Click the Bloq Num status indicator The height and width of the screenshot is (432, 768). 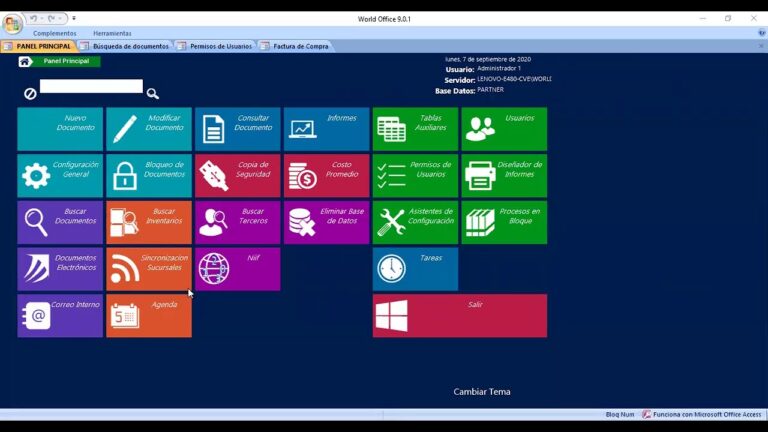(620, 414)
